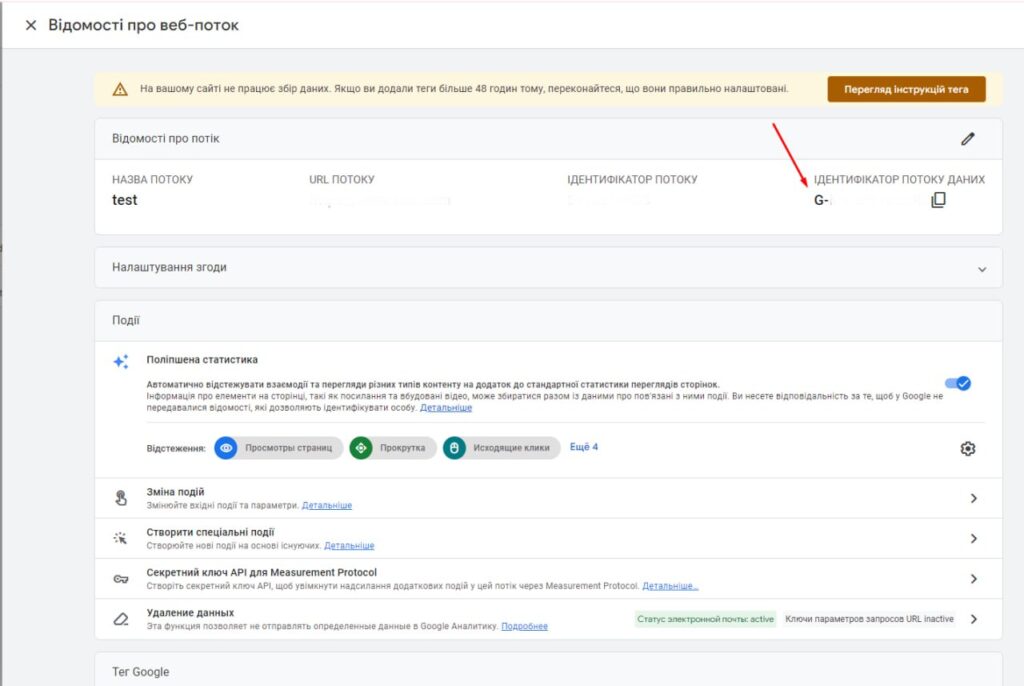Copy the measurement ID with the copy icon
Viewport: 1024px width, 686px height.
coord(938,200)
